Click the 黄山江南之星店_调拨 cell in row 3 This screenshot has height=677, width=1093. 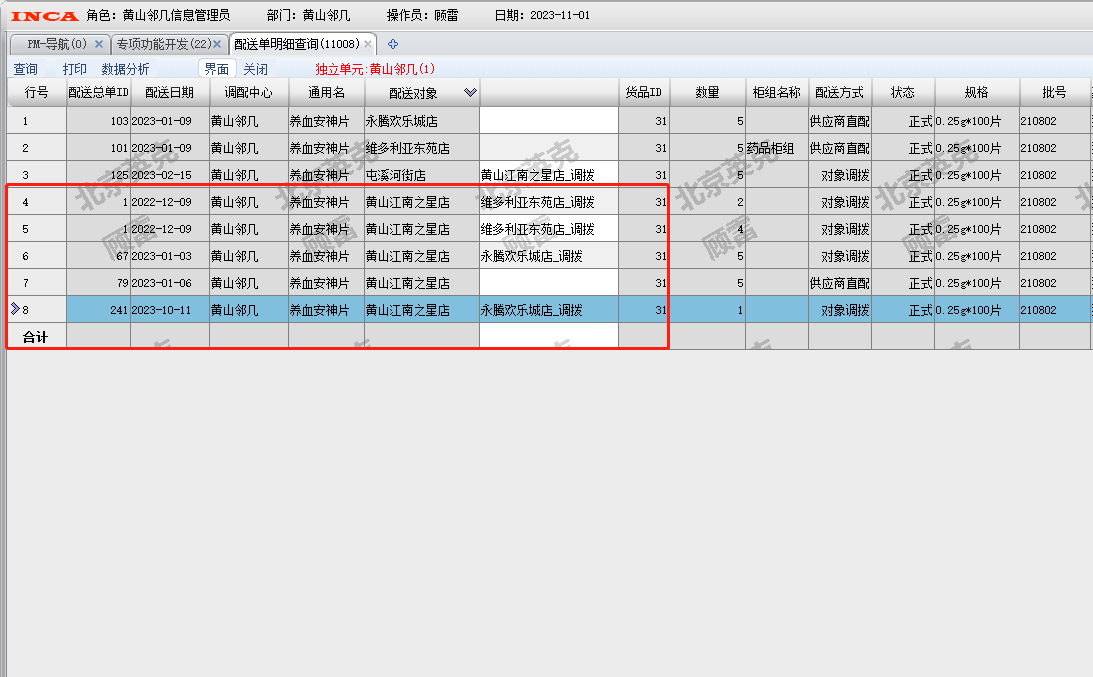(549, 175)
